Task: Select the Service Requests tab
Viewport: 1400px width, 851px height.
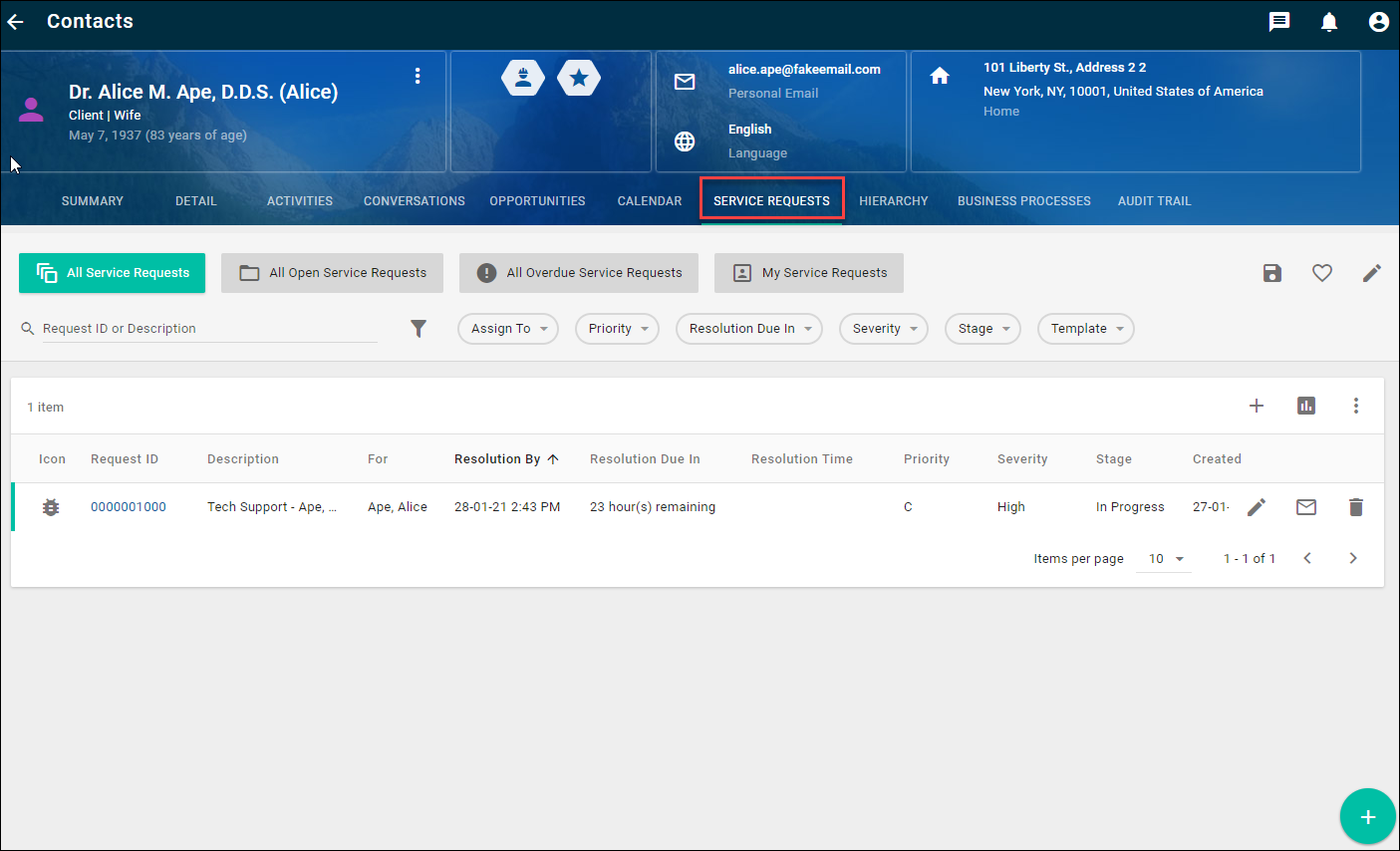Action: (772, 201)
